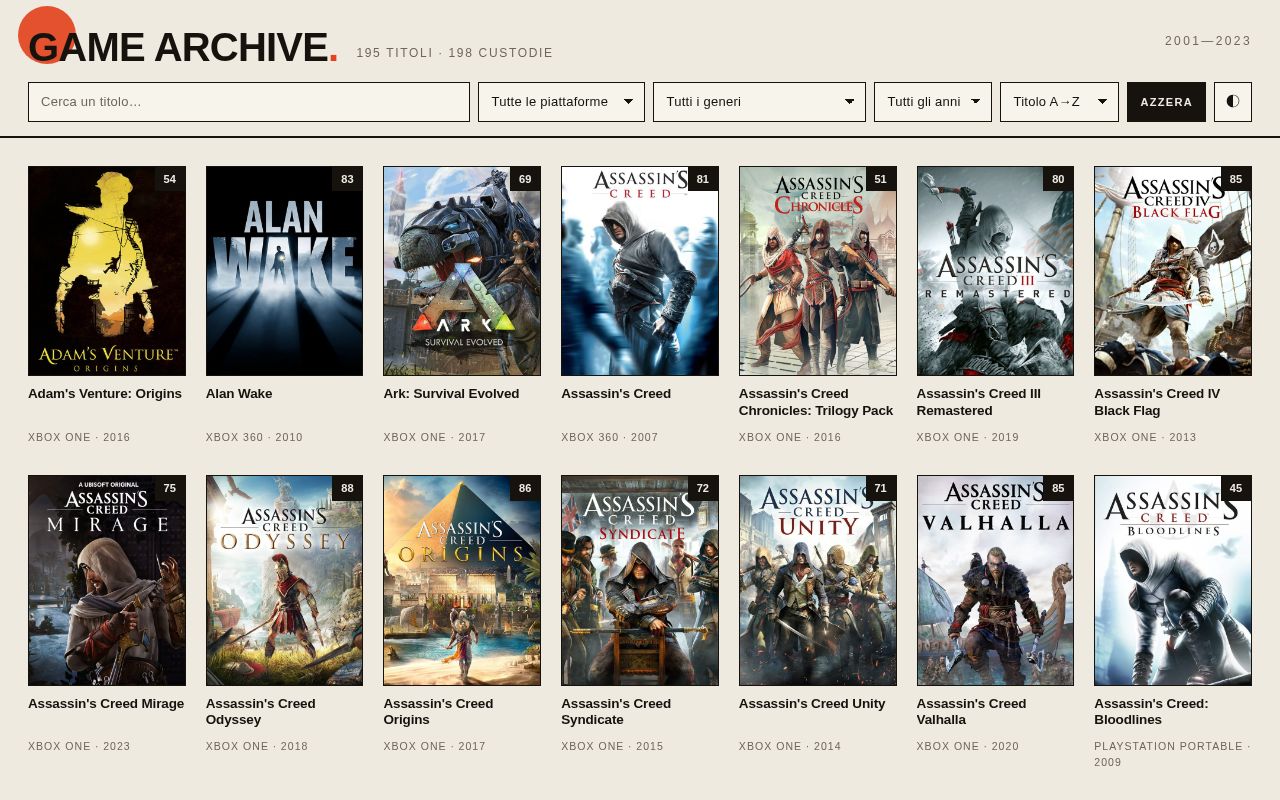
Task: Click 'XBOX ONE · 2023' under Mirage
Action: tap(79, 746)
